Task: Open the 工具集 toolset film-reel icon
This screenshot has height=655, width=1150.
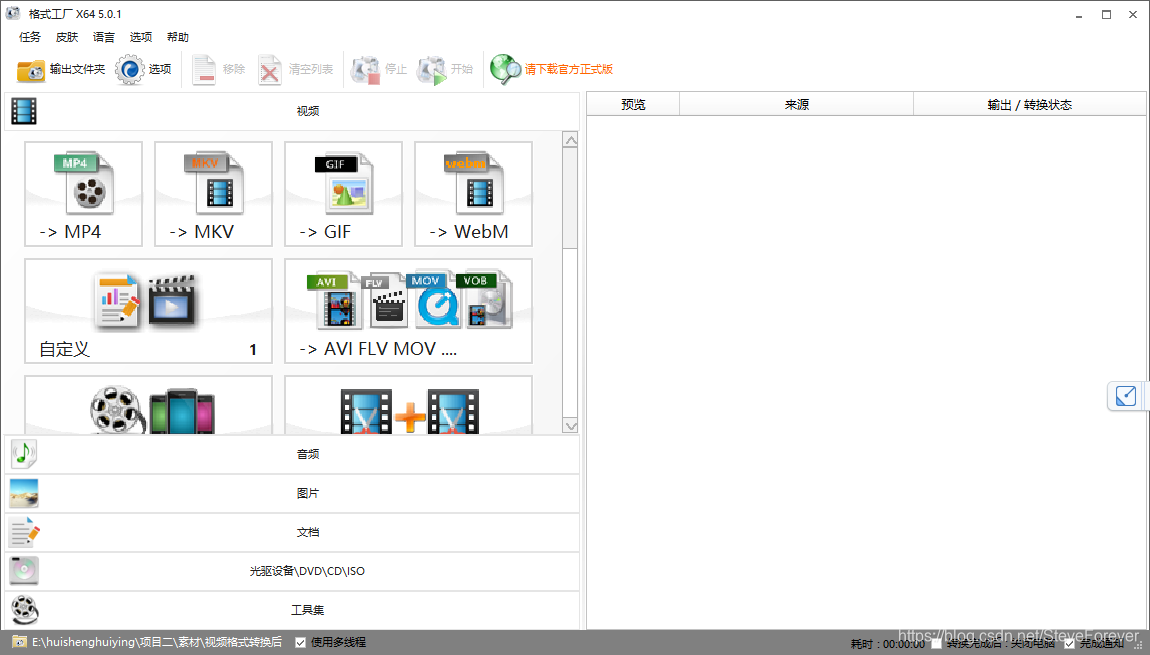Action: (24, 610)
